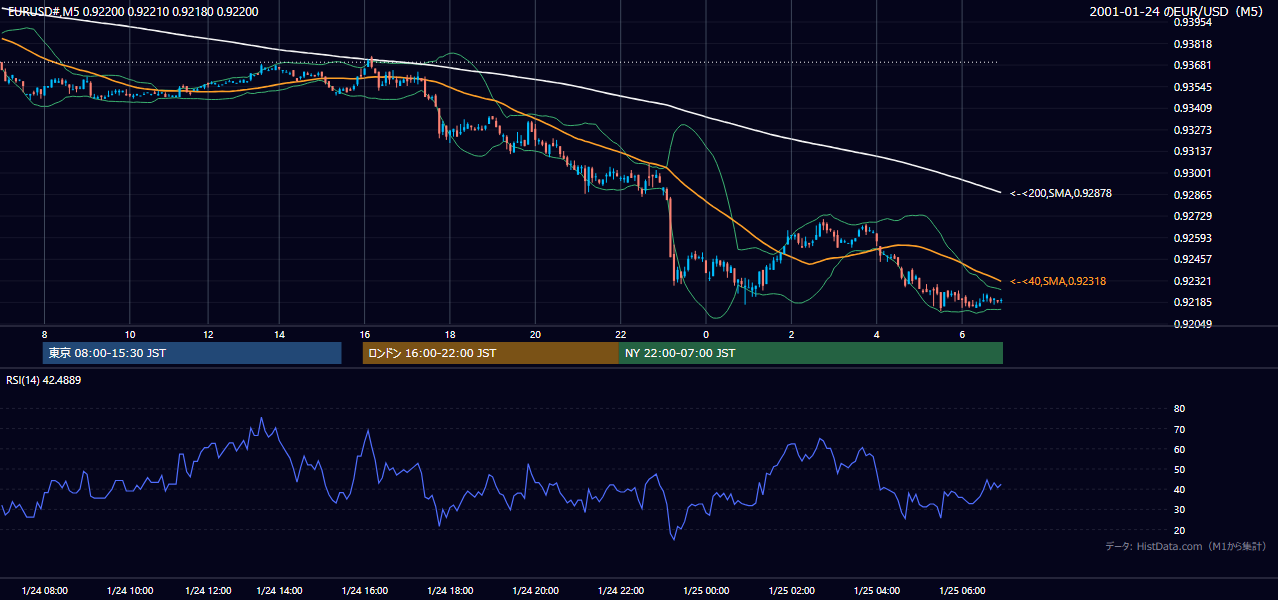1278x600 pixels.
Task: Click price level 0.92729 on the axis
Action: 1192,216
